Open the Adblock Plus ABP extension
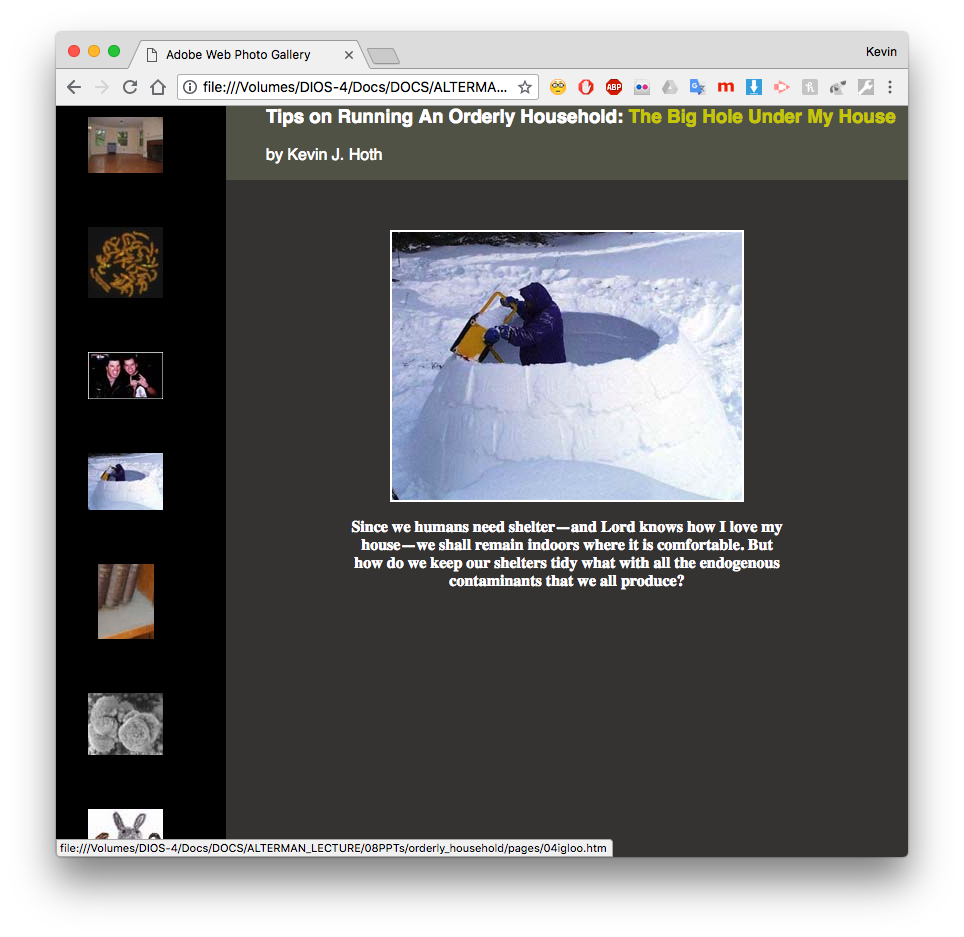The height and width of the screenshot is (937, 964). click(614, 87)
